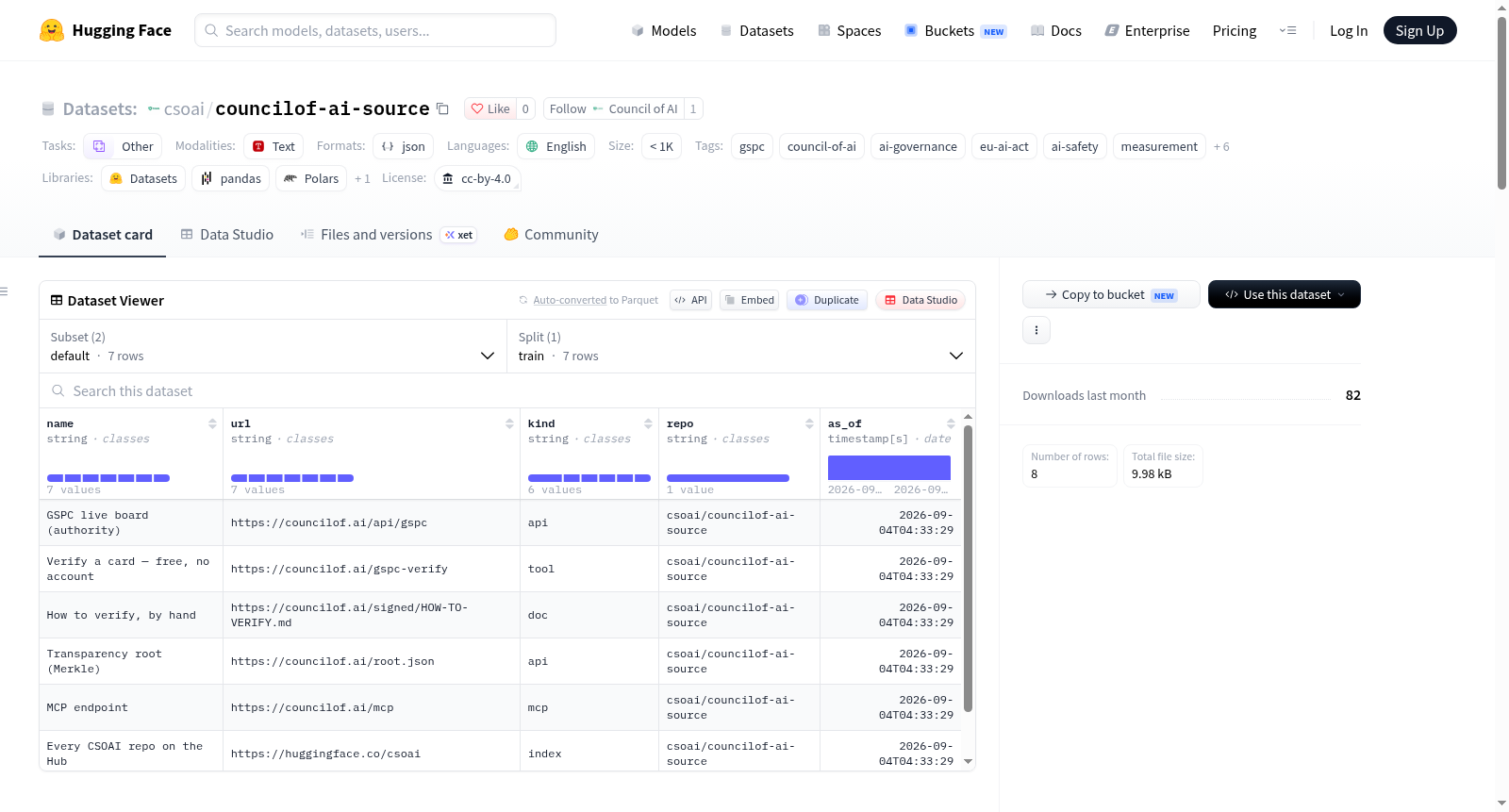Go to Models in the navigation

[x=664, y=30]
